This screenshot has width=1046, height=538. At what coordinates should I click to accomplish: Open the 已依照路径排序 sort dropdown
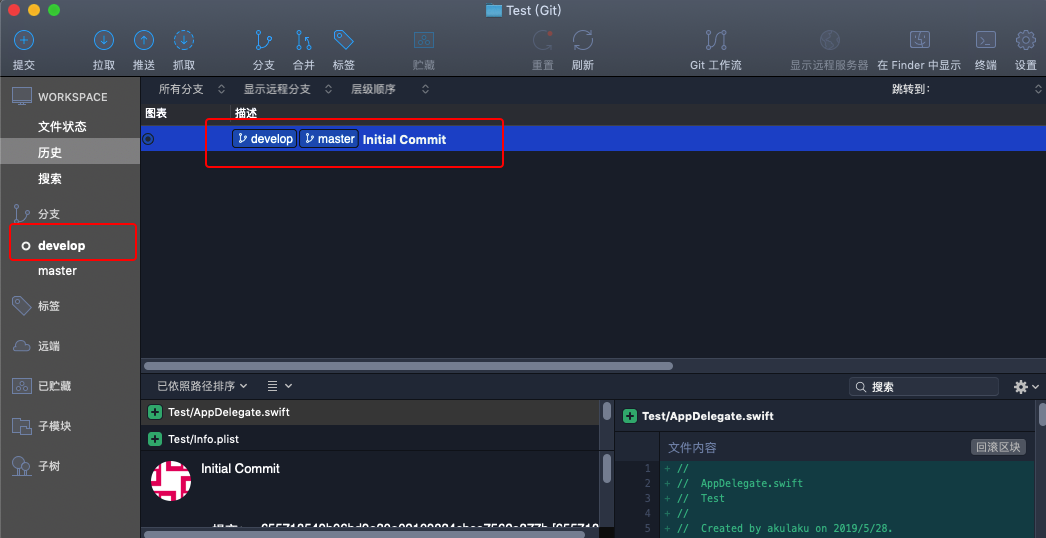pyautogui.click(x=203, y=386)
